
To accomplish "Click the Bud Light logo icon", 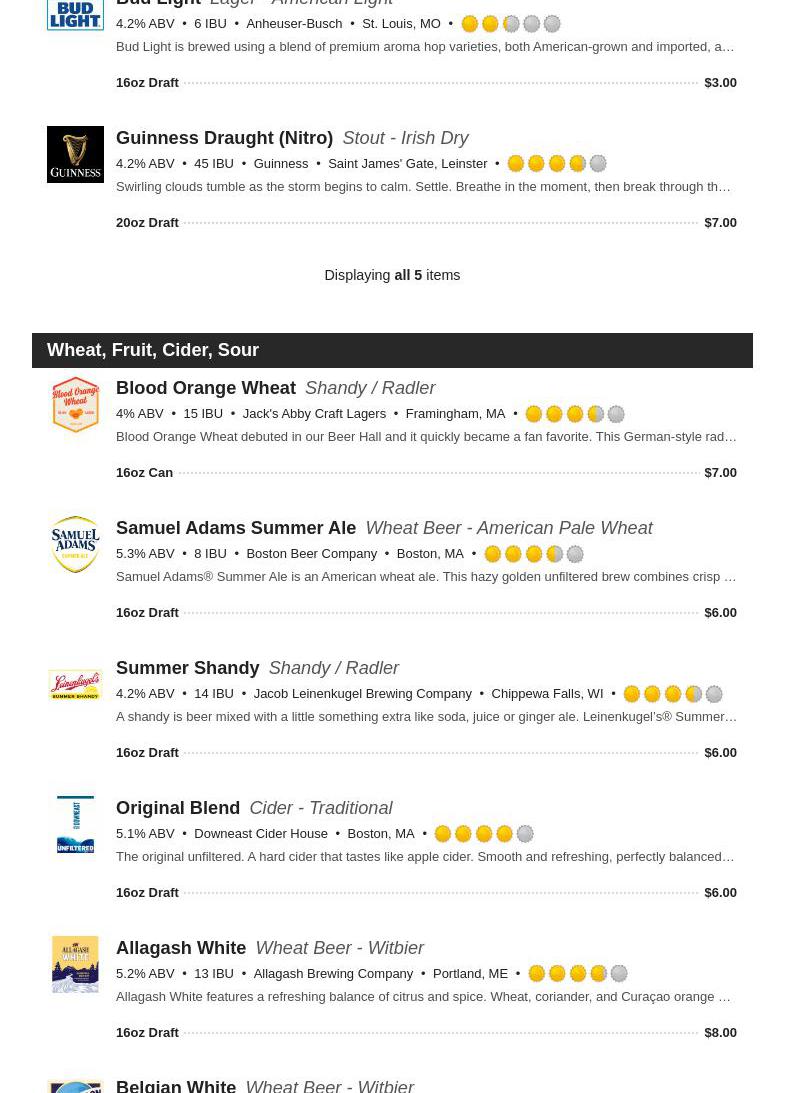I will coord(75,14).
